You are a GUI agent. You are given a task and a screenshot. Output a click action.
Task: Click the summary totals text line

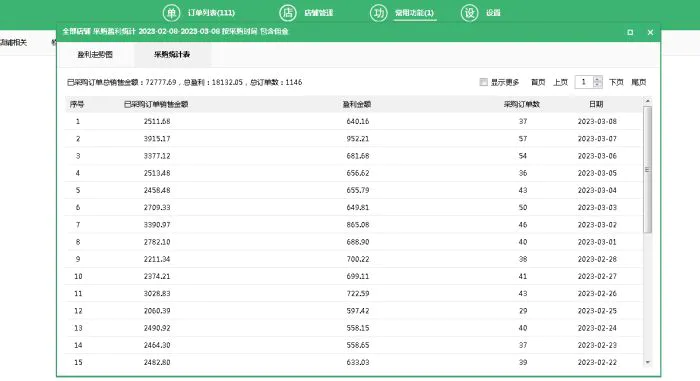(184, 82)
